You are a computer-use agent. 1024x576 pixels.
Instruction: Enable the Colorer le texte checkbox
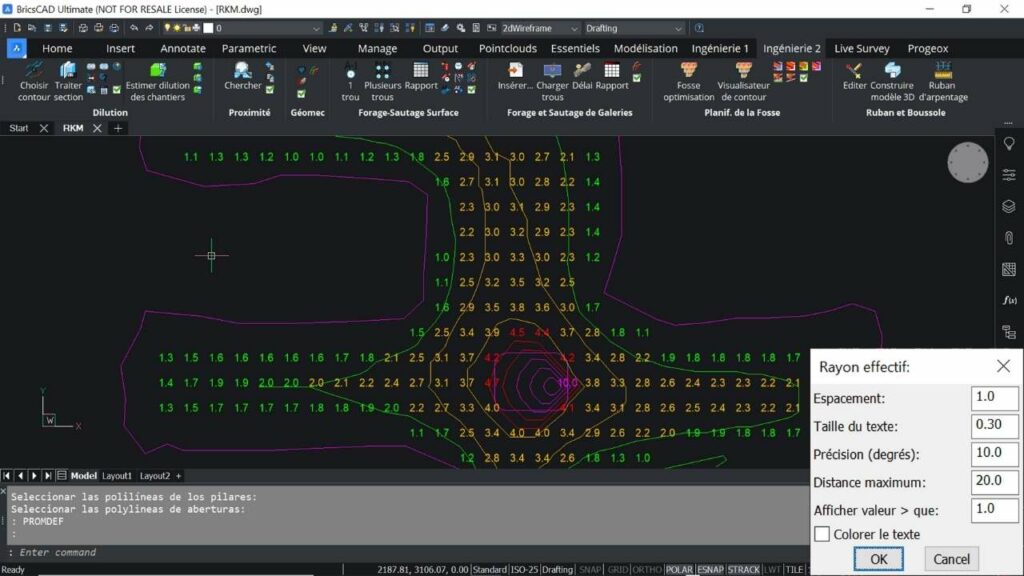click(x=822, y=534)
